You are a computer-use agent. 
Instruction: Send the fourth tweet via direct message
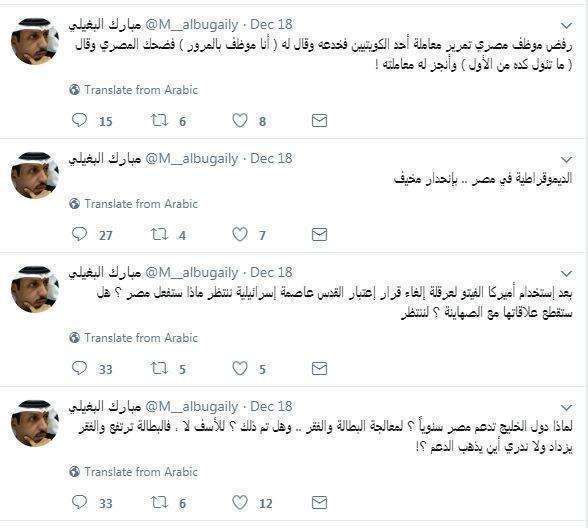pyautogui.click(x=320, y=502)
